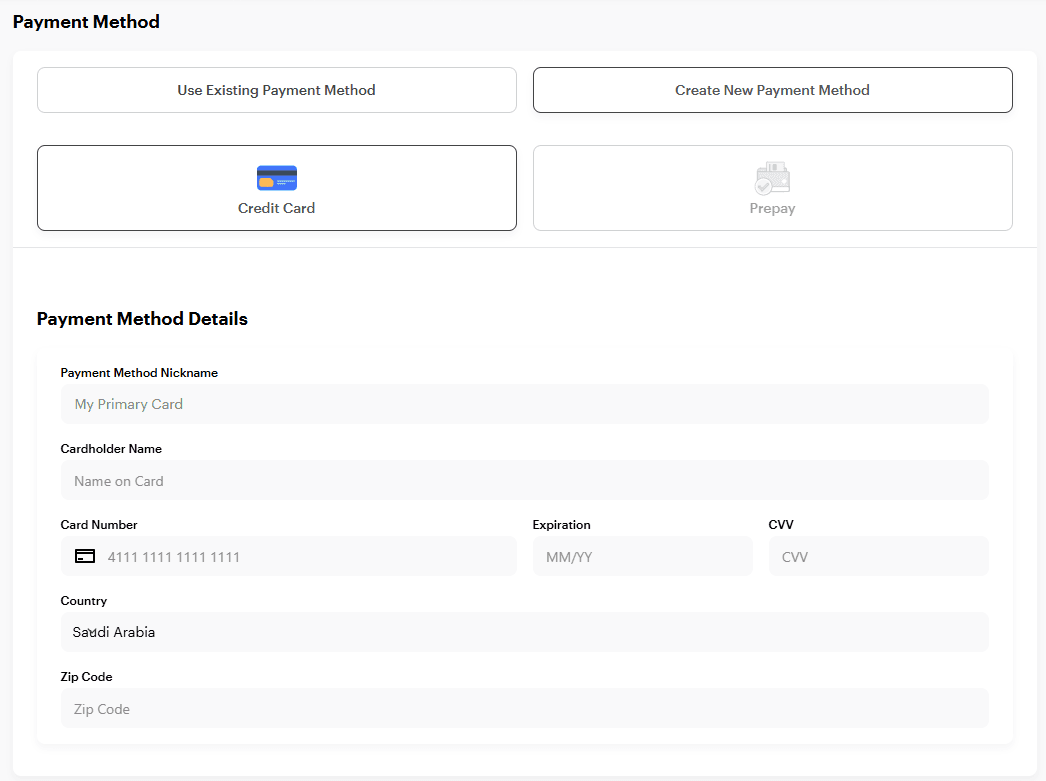
Task: Click the blue credit card icon
Action: [x=277, y=178]
